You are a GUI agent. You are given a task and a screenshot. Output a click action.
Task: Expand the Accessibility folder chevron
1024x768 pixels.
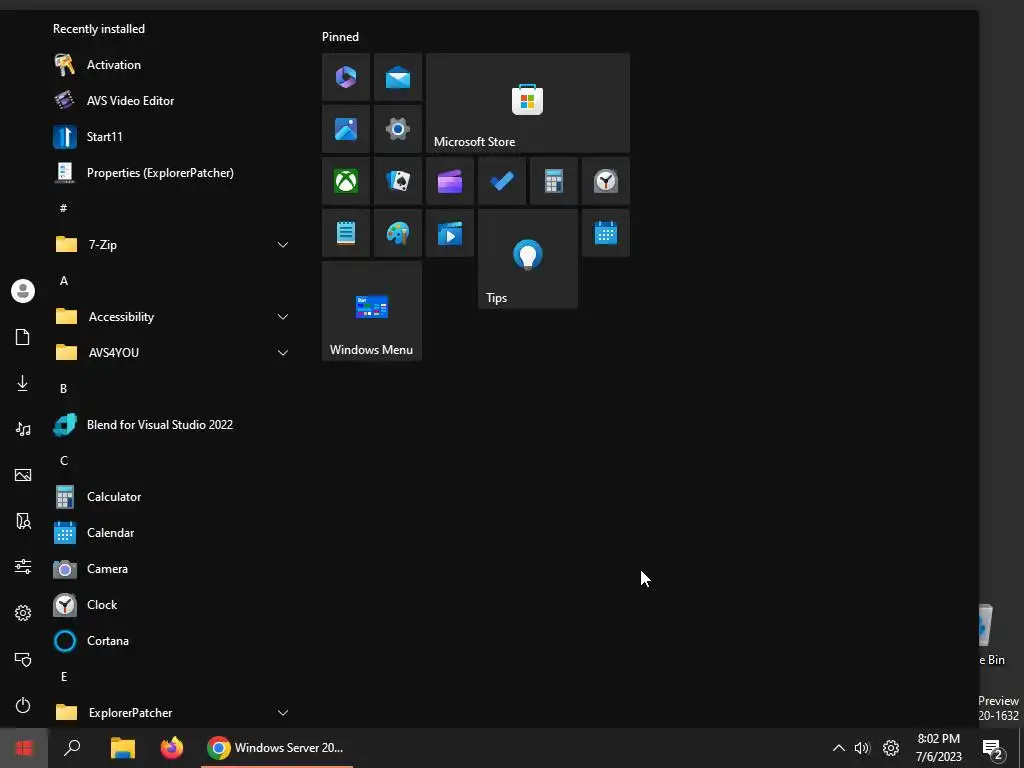coord(283,317)
